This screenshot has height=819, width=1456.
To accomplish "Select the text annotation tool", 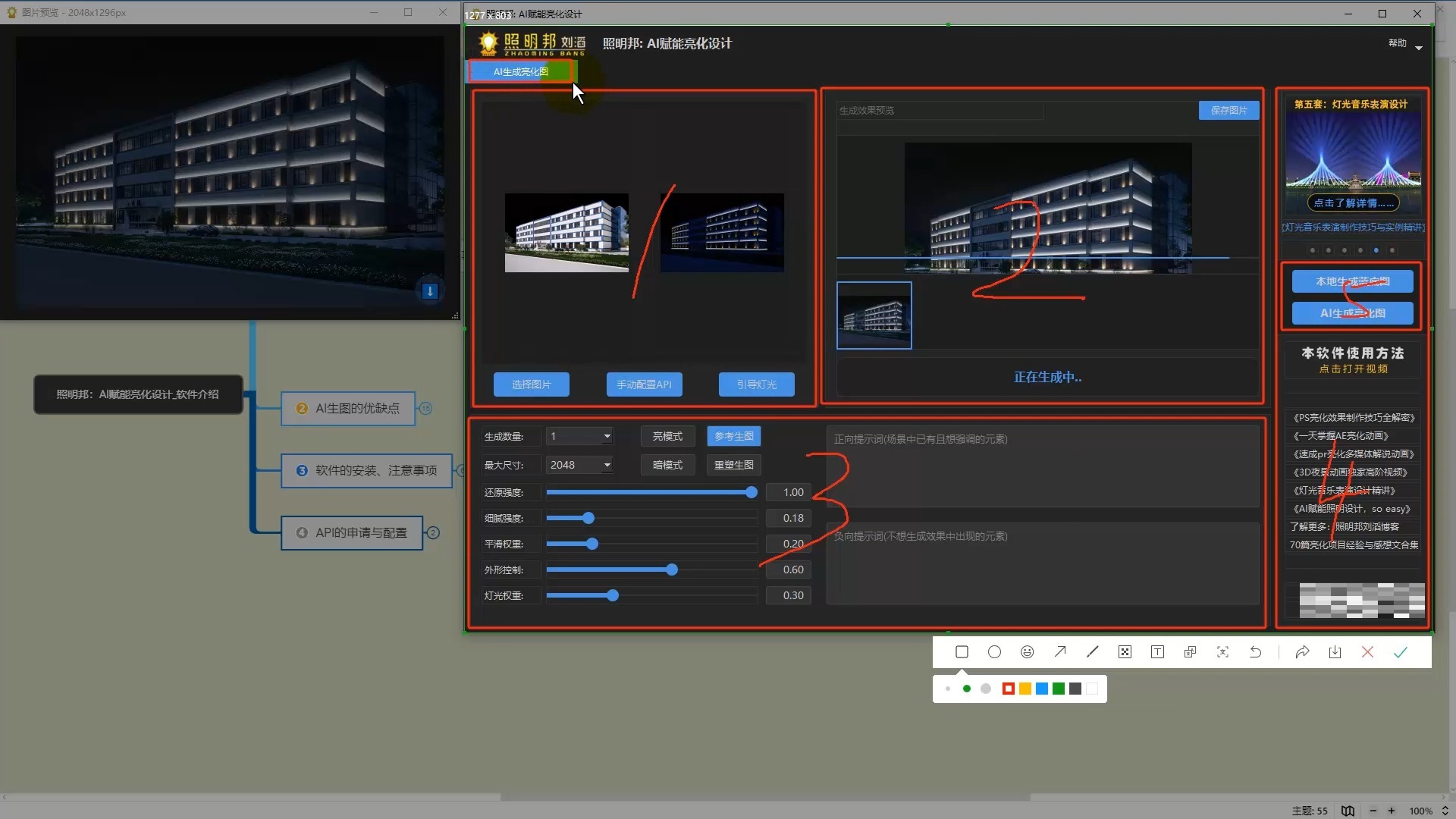I will pyautogui.click(x=1157, y=652).
